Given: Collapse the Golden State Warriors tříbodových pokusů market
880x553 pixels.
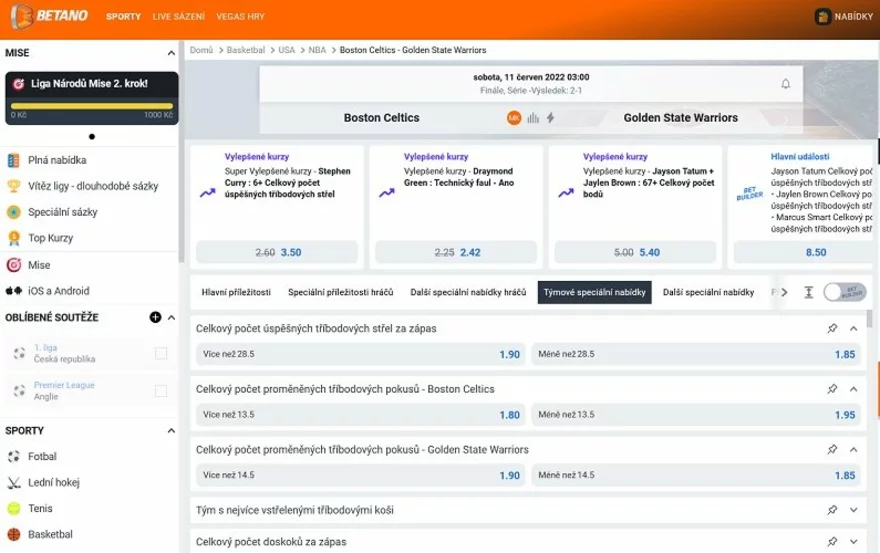Looking at the screenshot, I should 854,450.
